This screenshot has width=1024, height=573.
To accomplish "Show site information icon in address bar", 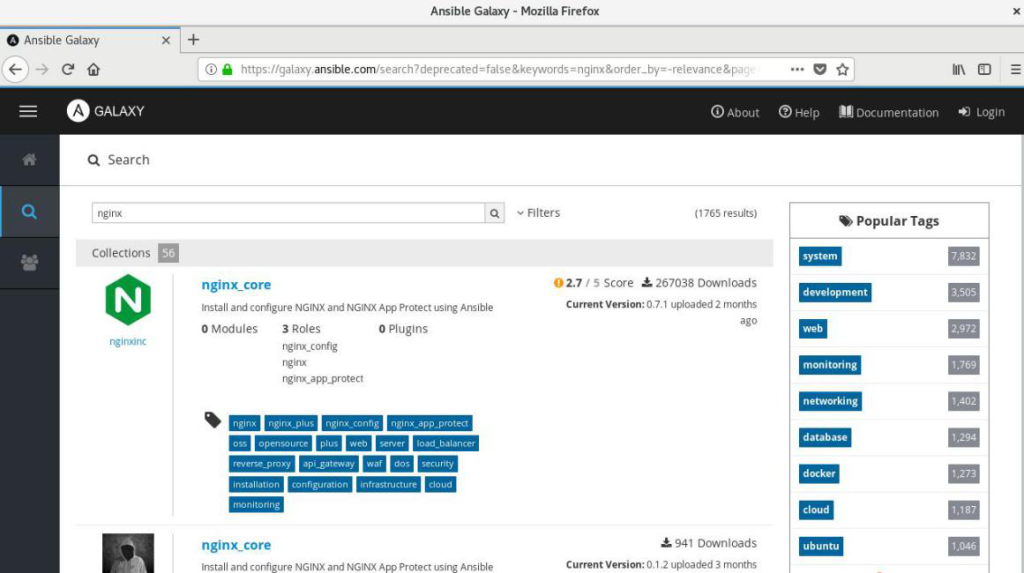I will 211,69.
